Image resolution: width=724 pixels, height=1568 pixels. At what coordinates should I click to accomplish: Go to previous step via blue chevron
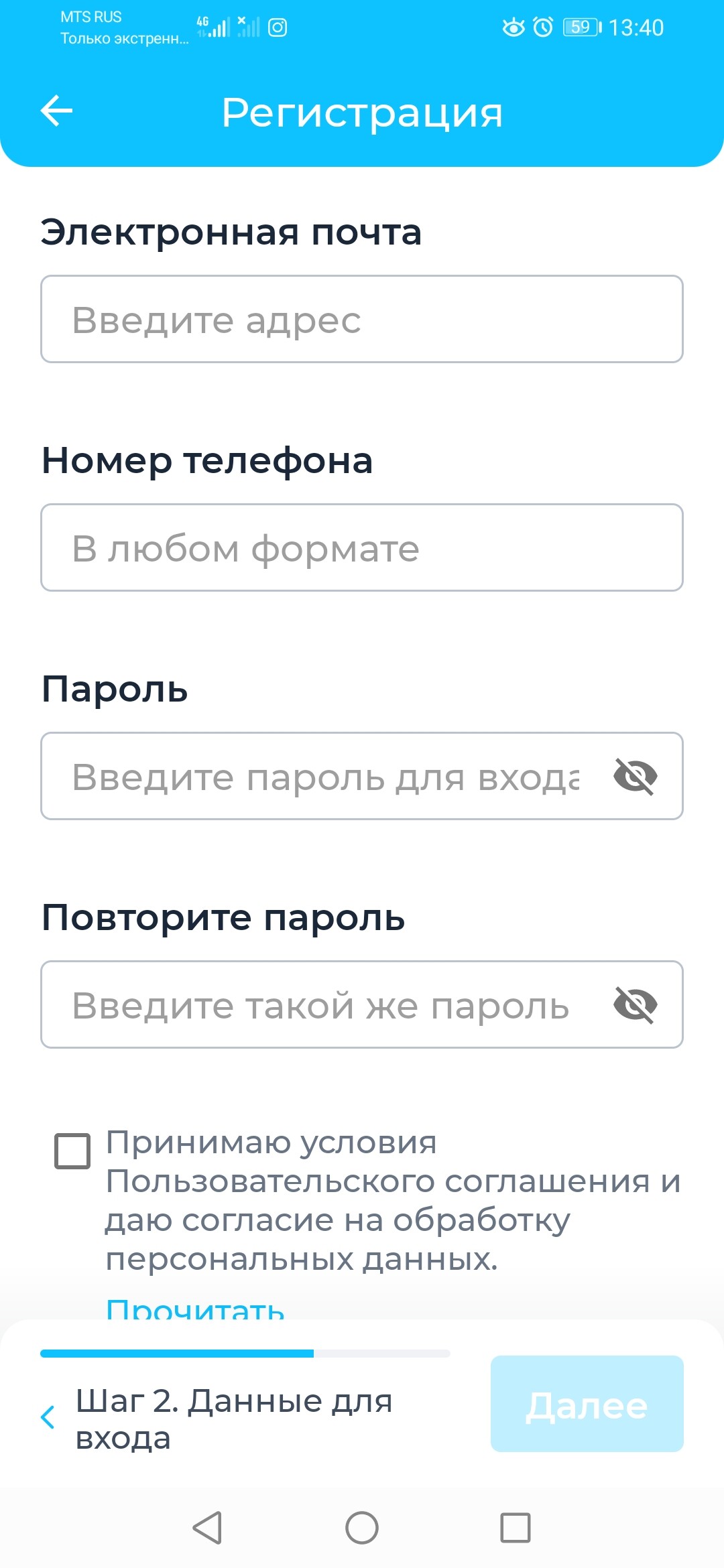click(48, 1417)
